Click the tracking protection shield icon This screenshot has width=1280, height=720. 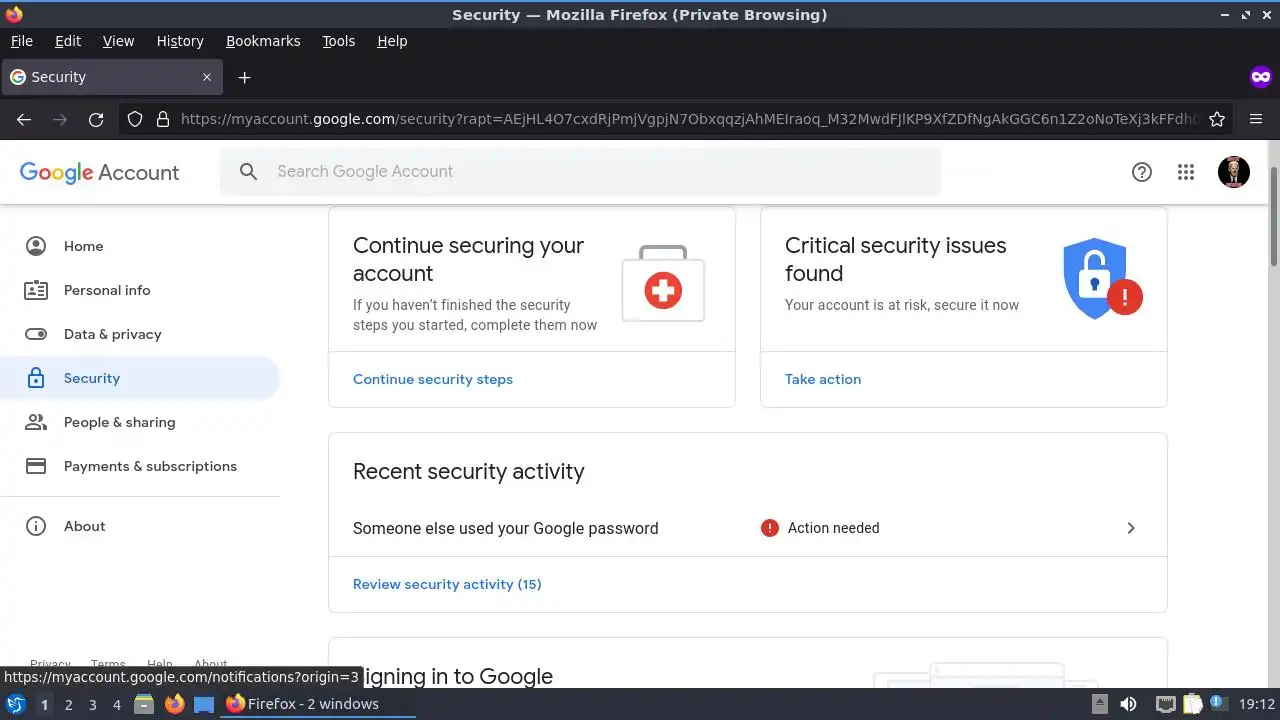click(135, 120)
